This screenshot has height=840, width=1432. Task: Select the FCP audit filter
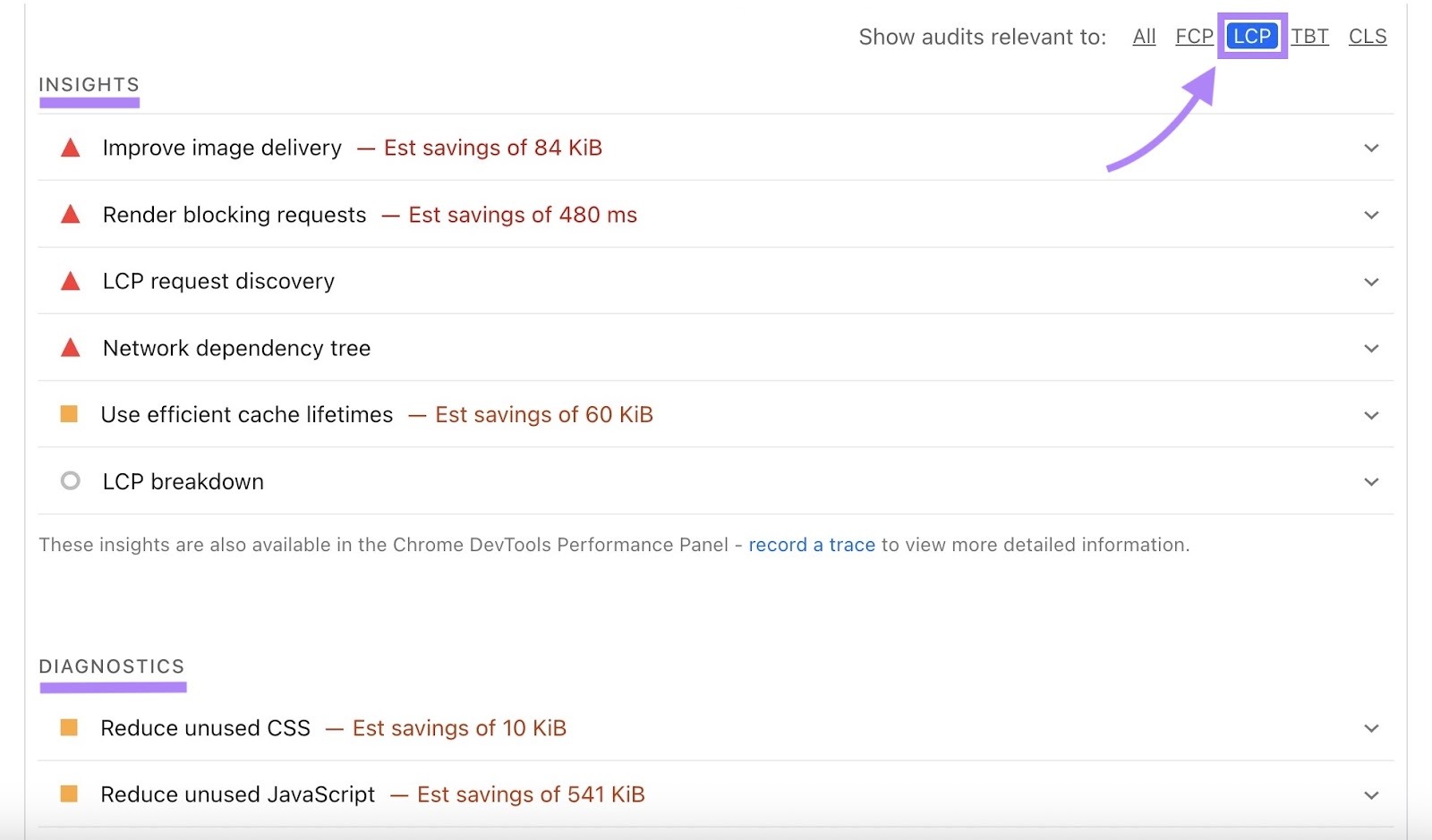[x=1194, y=37]
